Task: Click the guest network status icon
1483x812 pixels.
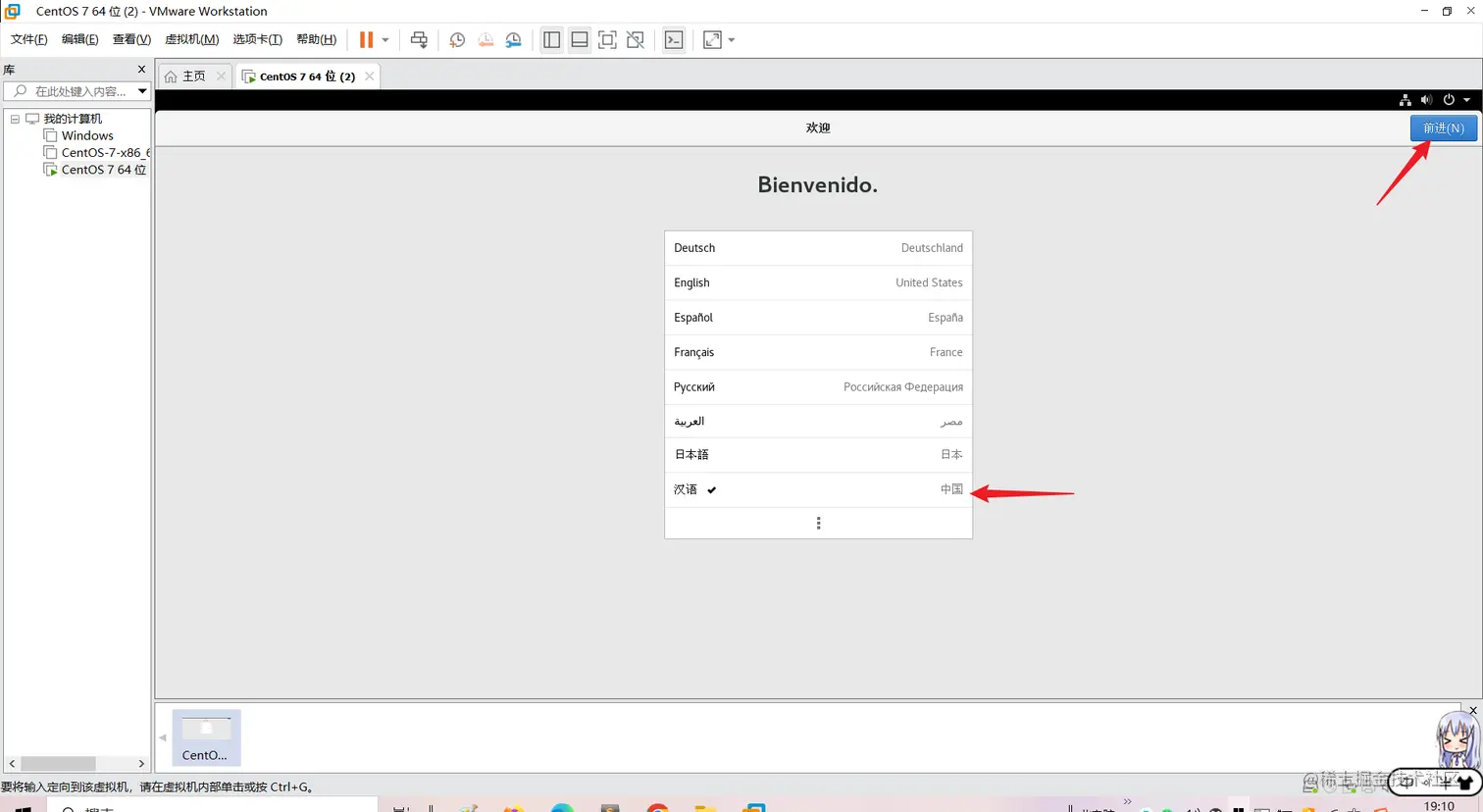Action: (1406, 100)
